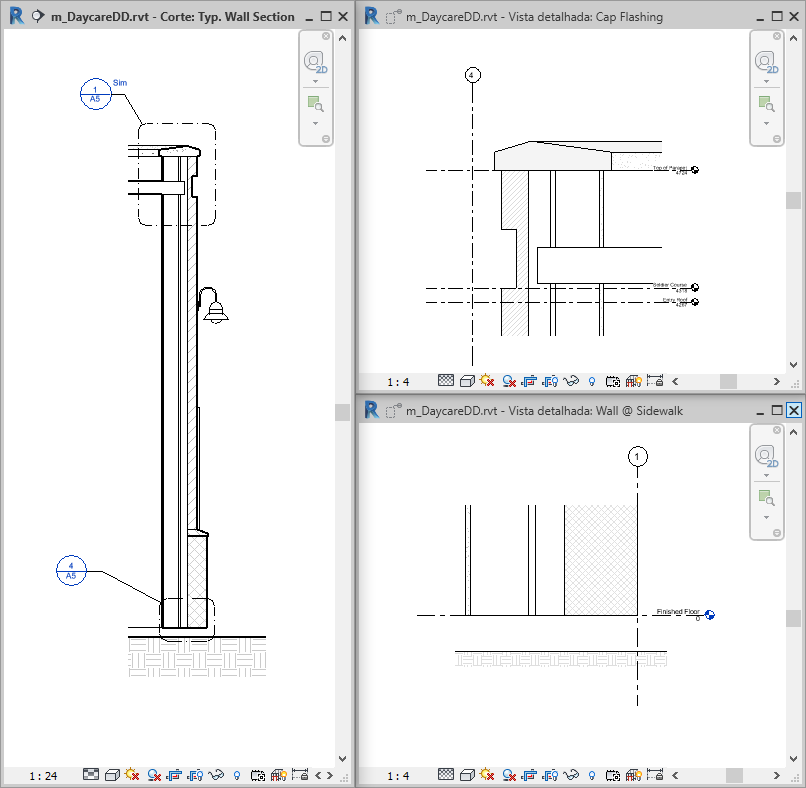Show crop region in Cap Flashing view
806x788 pixels.
tap(550, 381)
